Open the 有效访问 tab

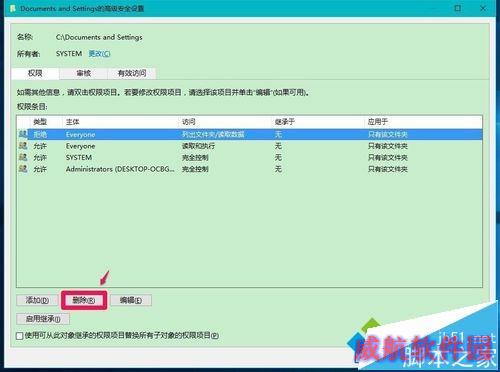click(x=132, y=73)
